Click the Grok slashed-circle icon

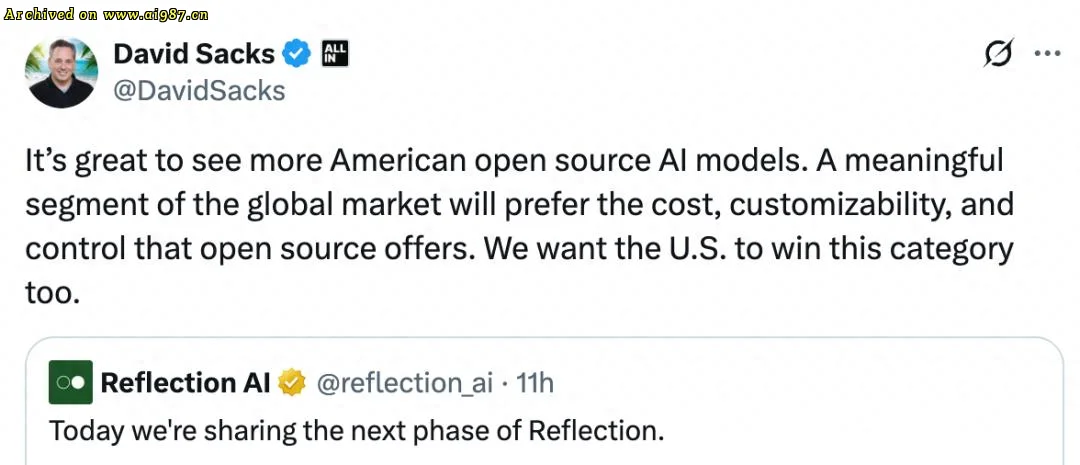coord(998,54)
